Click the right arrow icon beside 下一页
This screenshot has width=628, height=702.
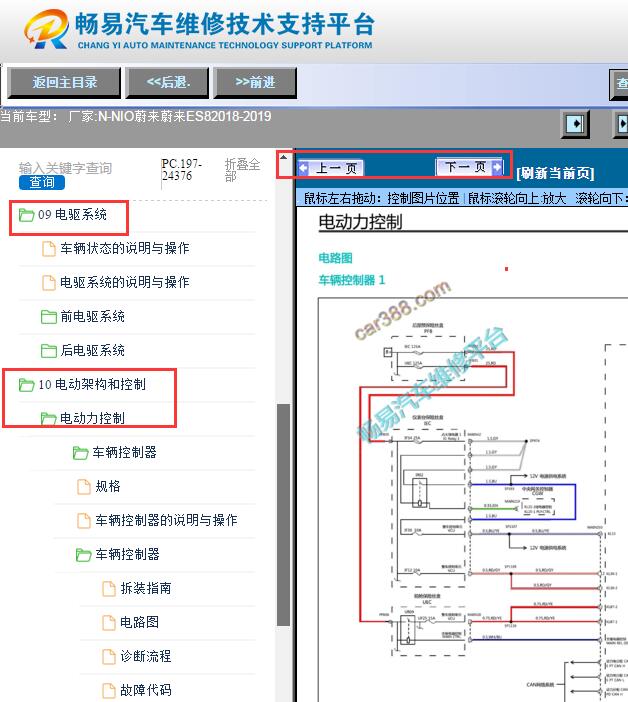click(x=497, y=167)
